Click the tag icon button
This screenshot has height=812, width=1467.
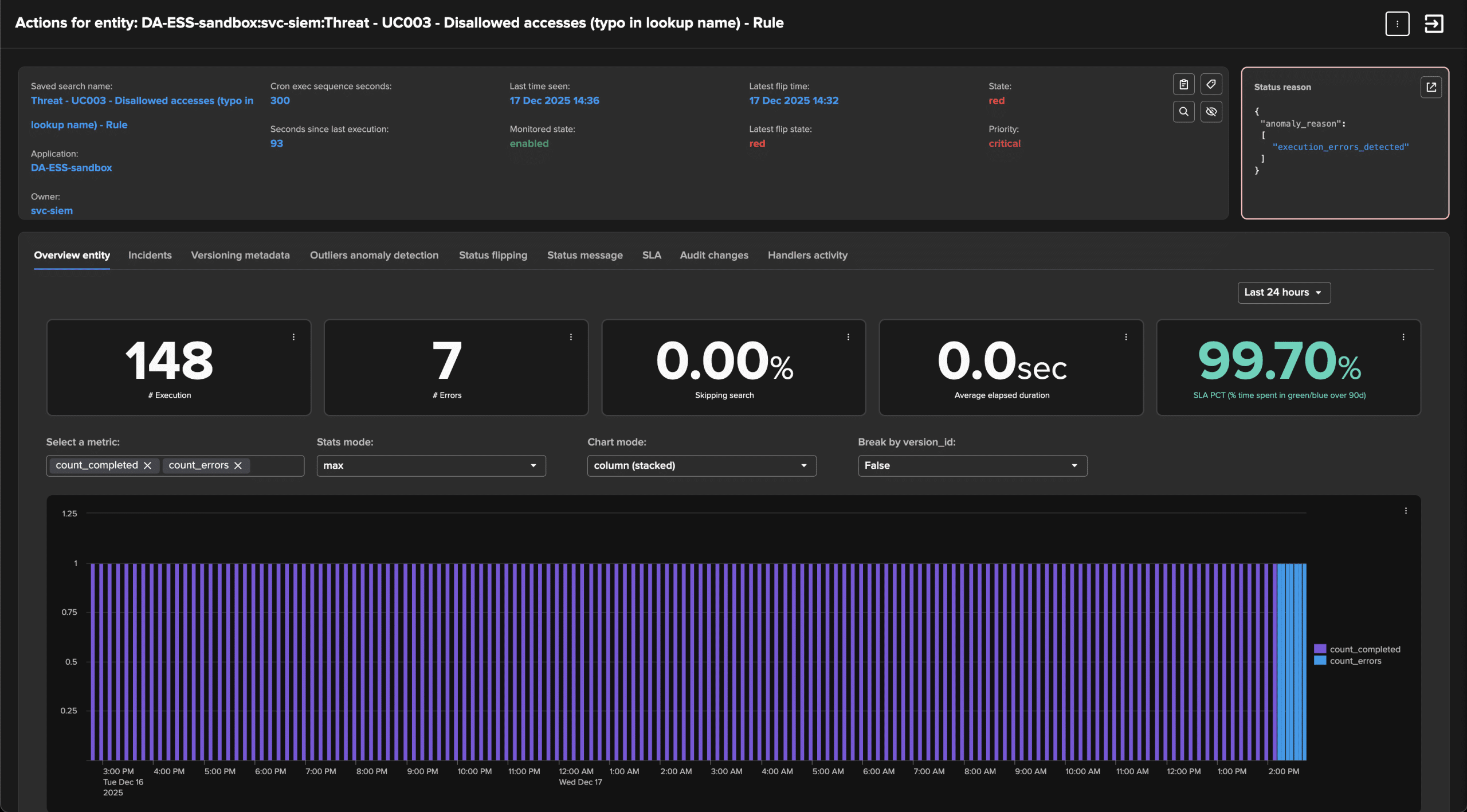1211,85
